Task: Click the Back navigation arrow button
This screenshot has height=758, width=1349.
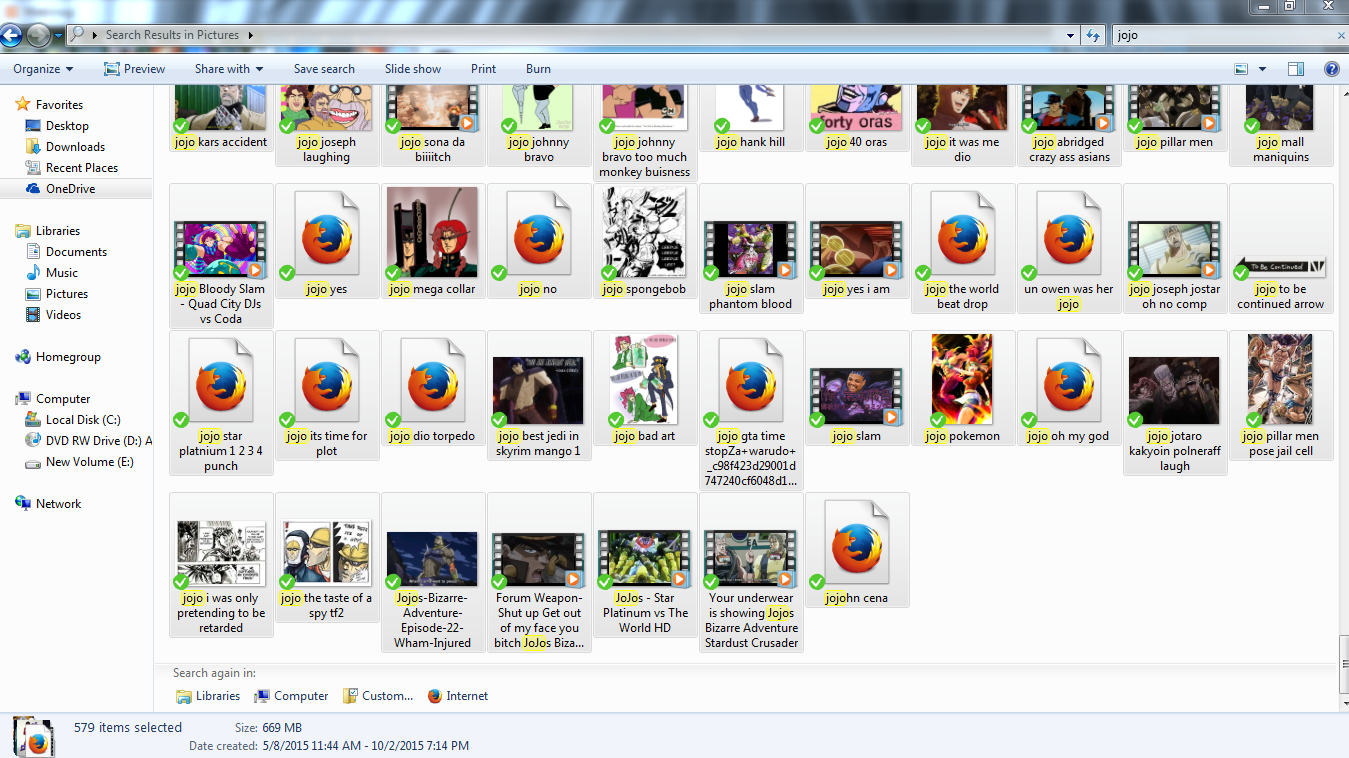Action: click(x=12, y=36)
